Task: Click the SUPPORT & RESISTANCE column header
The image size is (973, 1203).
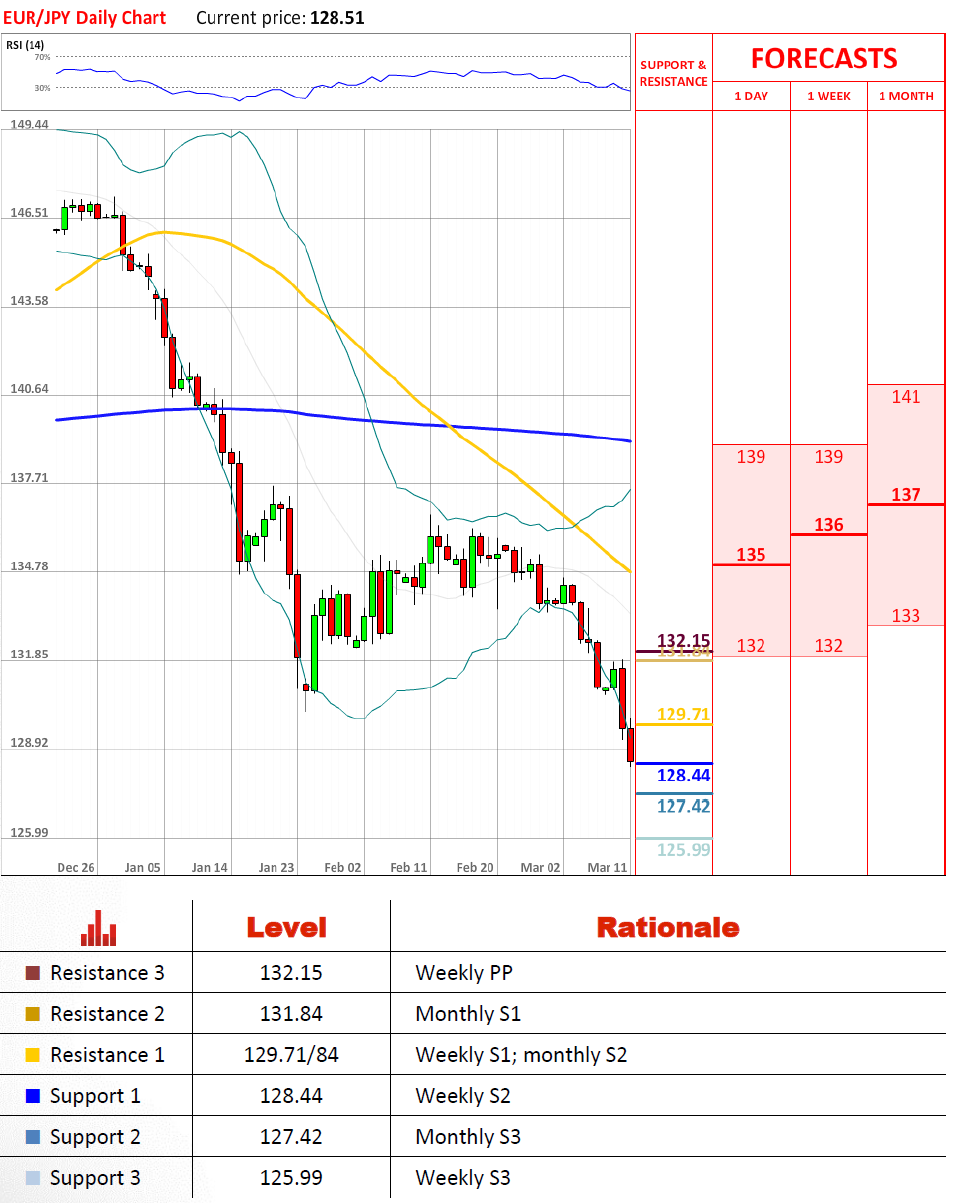Action: [673, 73]
